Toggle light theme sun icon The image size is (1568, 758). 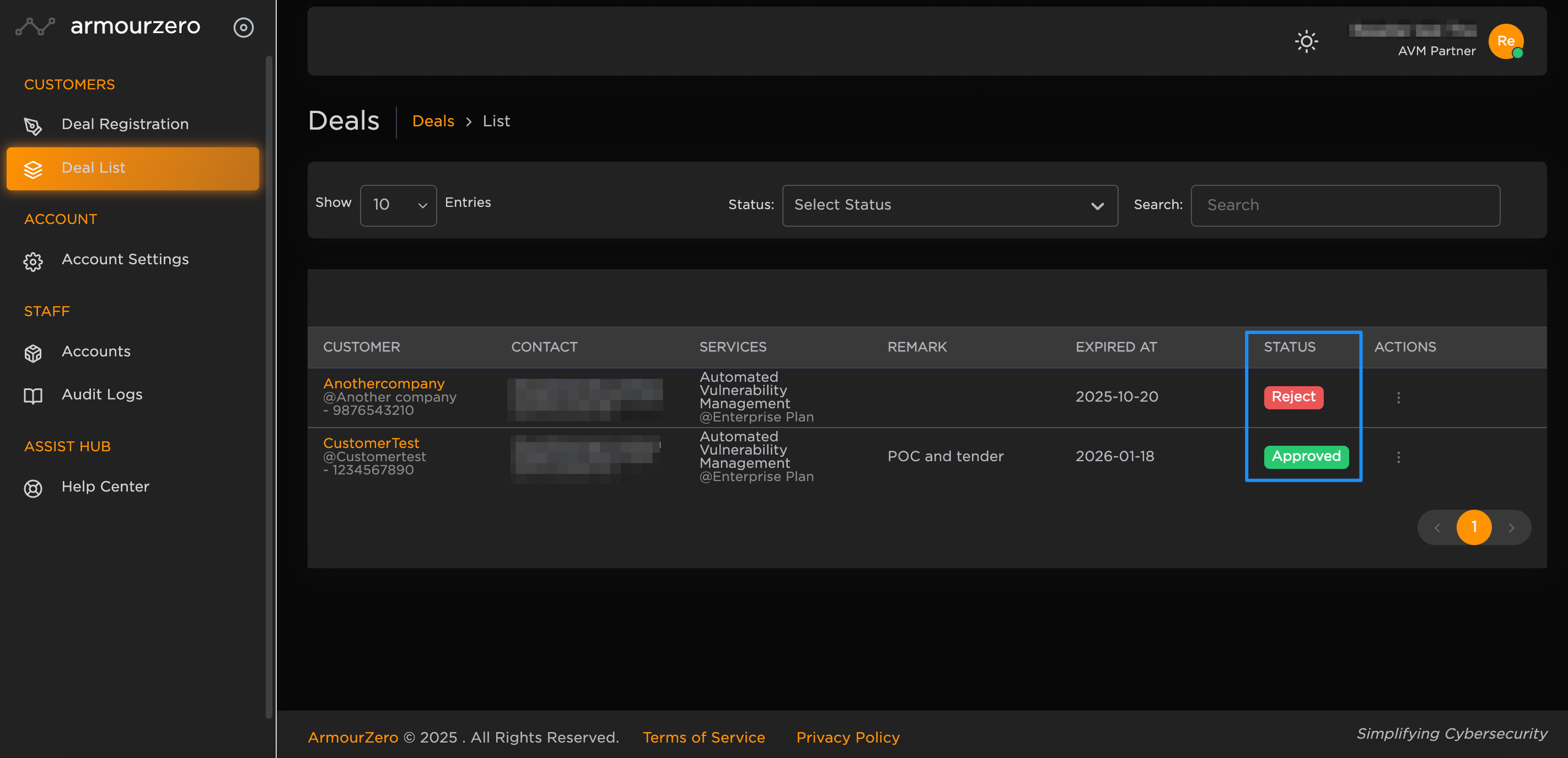pos(1306,41)
